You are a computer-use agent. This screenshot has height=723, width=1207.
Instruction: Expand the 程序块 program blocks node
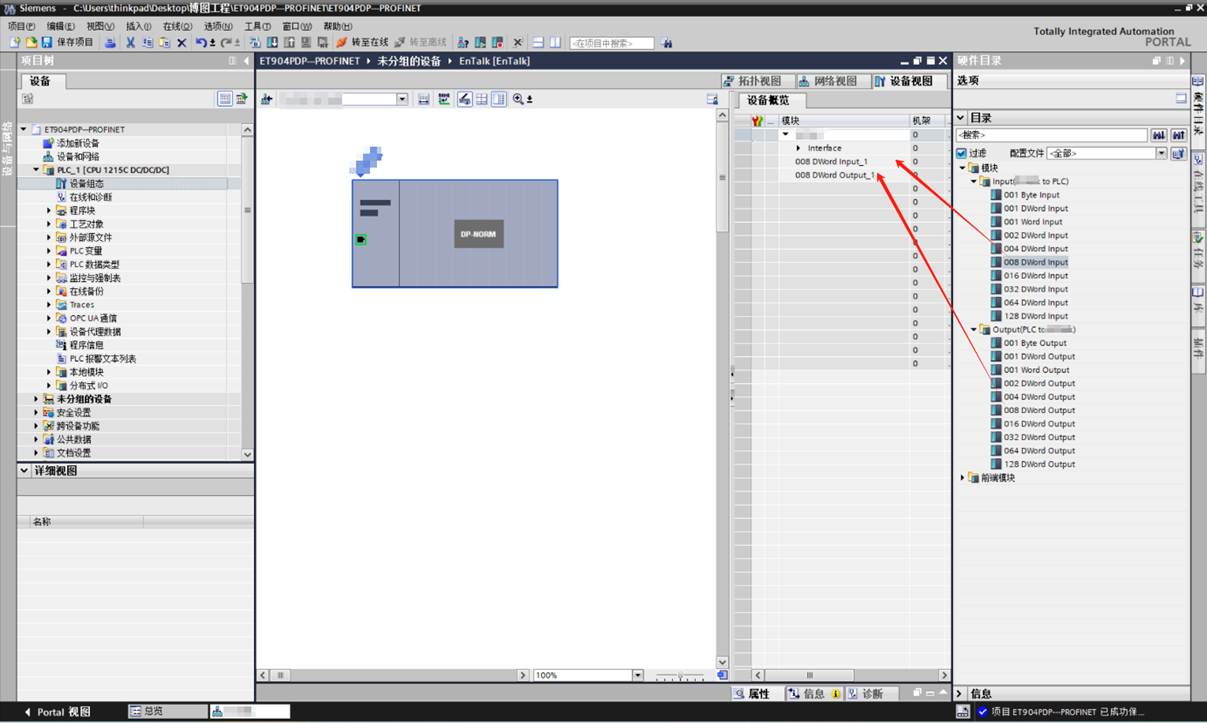(x=49, y=210)
